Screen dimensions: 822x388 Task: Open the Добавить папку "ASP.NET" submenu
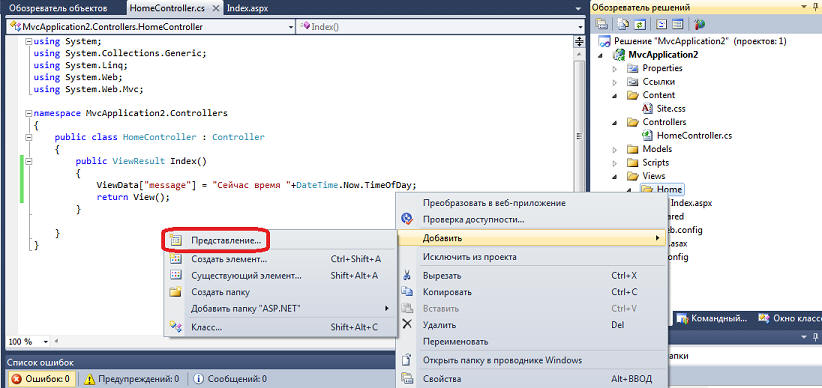click(280, 308)
